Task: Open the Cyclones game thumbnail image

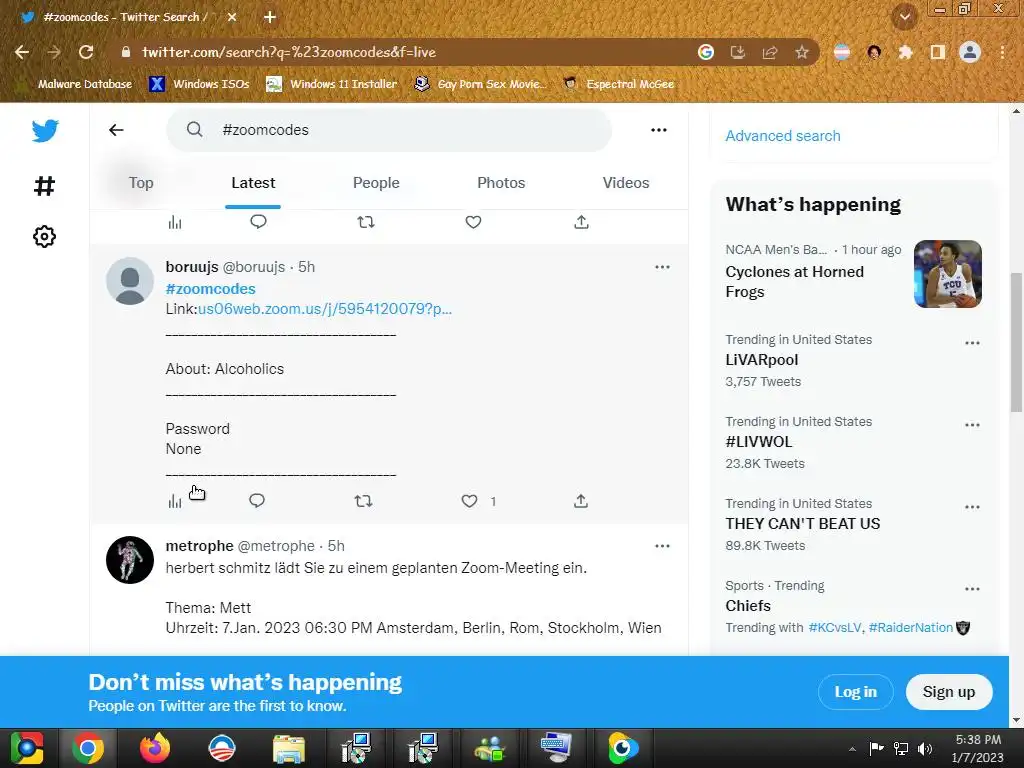Action: tap(948, 274)
